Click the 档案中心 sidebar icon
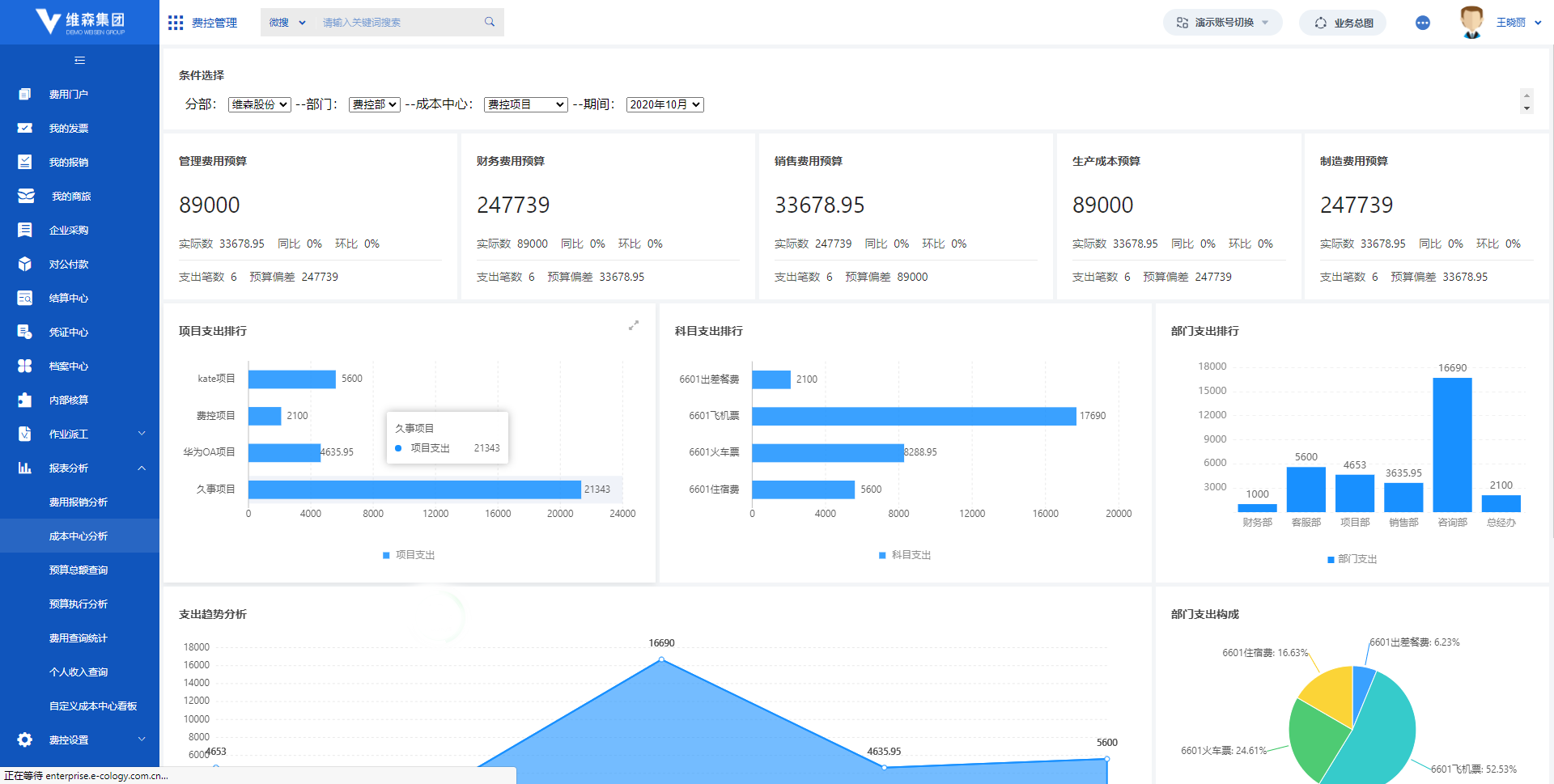Screen dimensions: 1554x784 point(25,366)
